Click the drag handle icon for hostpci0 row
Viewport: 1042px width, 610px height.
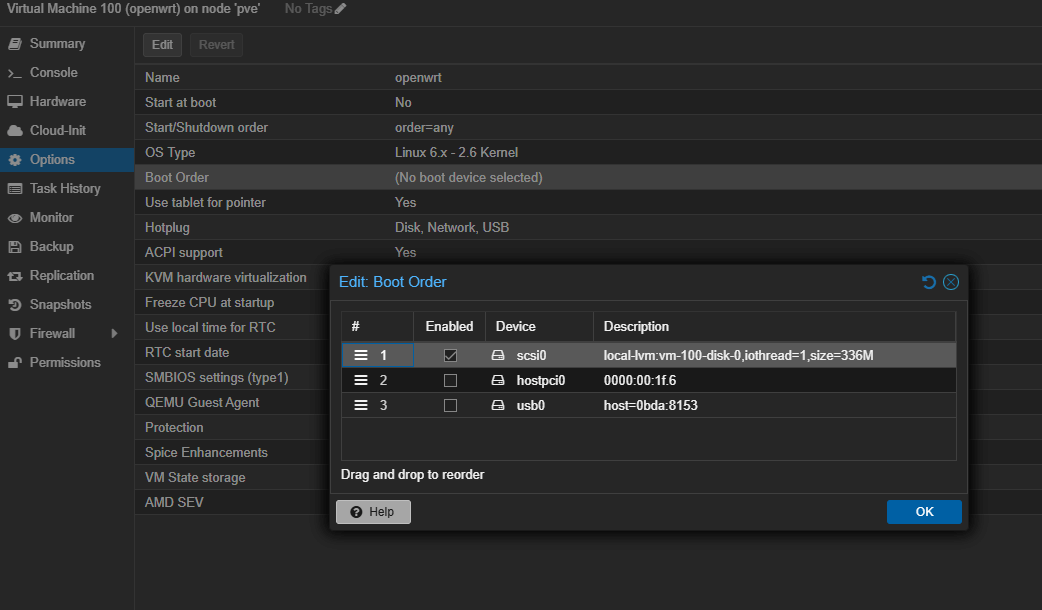tap(361, 380)
